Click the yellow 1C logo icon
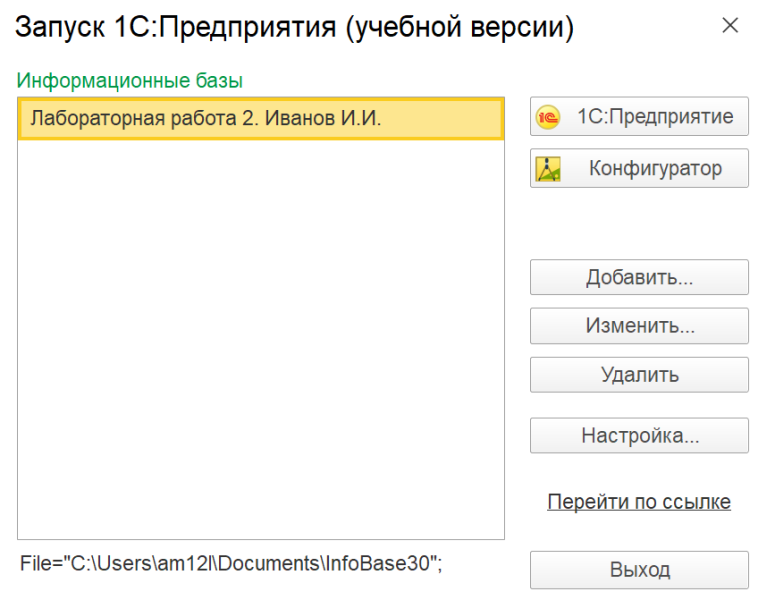The height and width of the screenshot is (600, 758). coord(548,117)
